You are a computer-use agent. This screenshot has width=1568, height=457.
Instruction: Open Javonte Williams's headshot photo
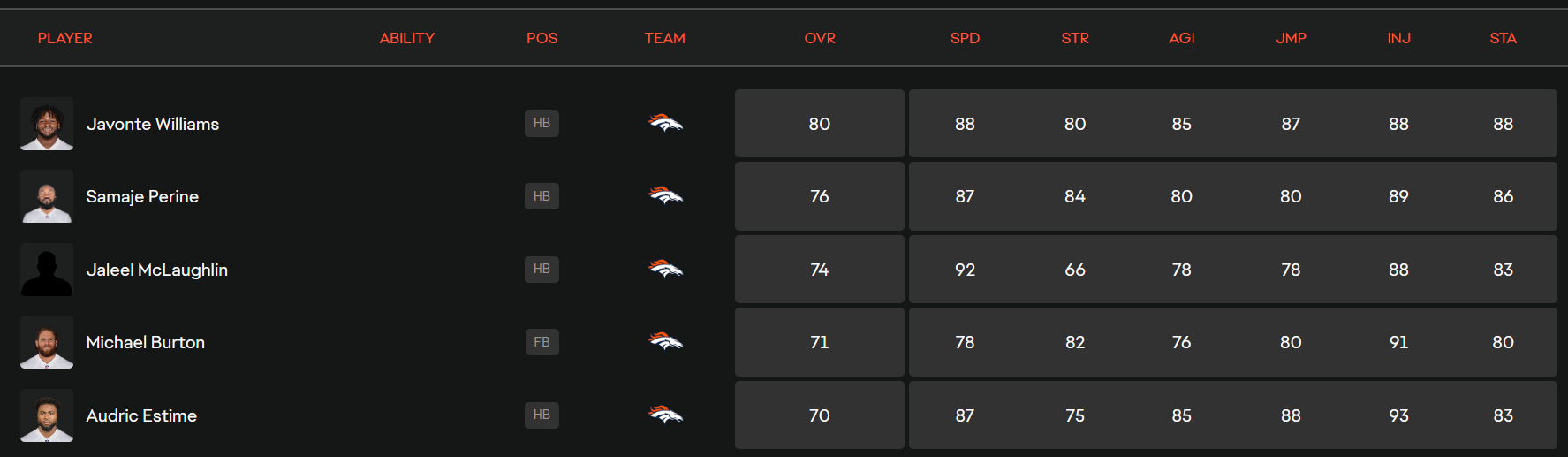[47, 124]
